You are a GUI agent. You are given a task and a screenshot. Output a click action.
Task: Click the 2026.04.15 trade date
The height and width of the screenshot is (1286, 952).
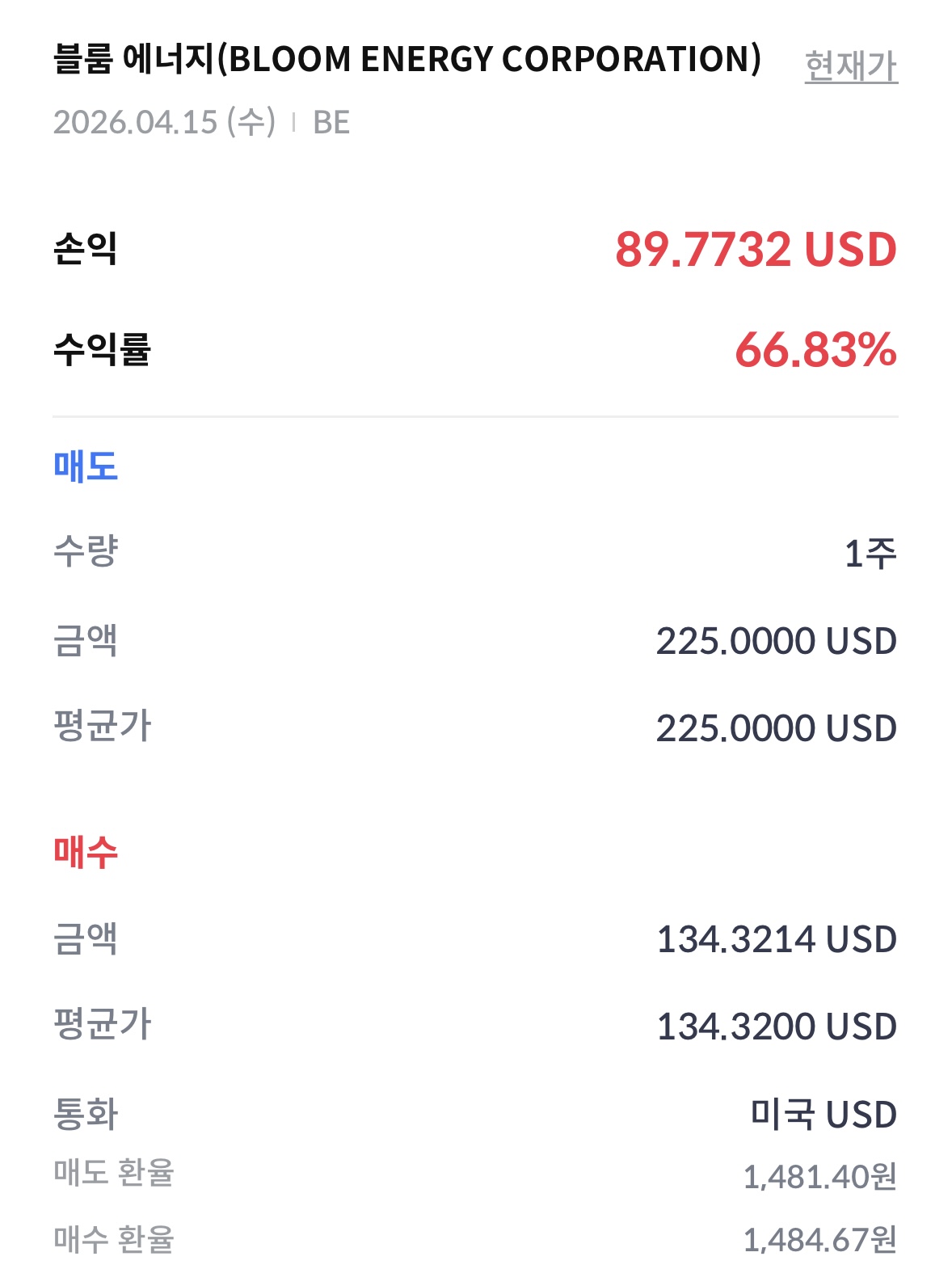coord(164,122)
